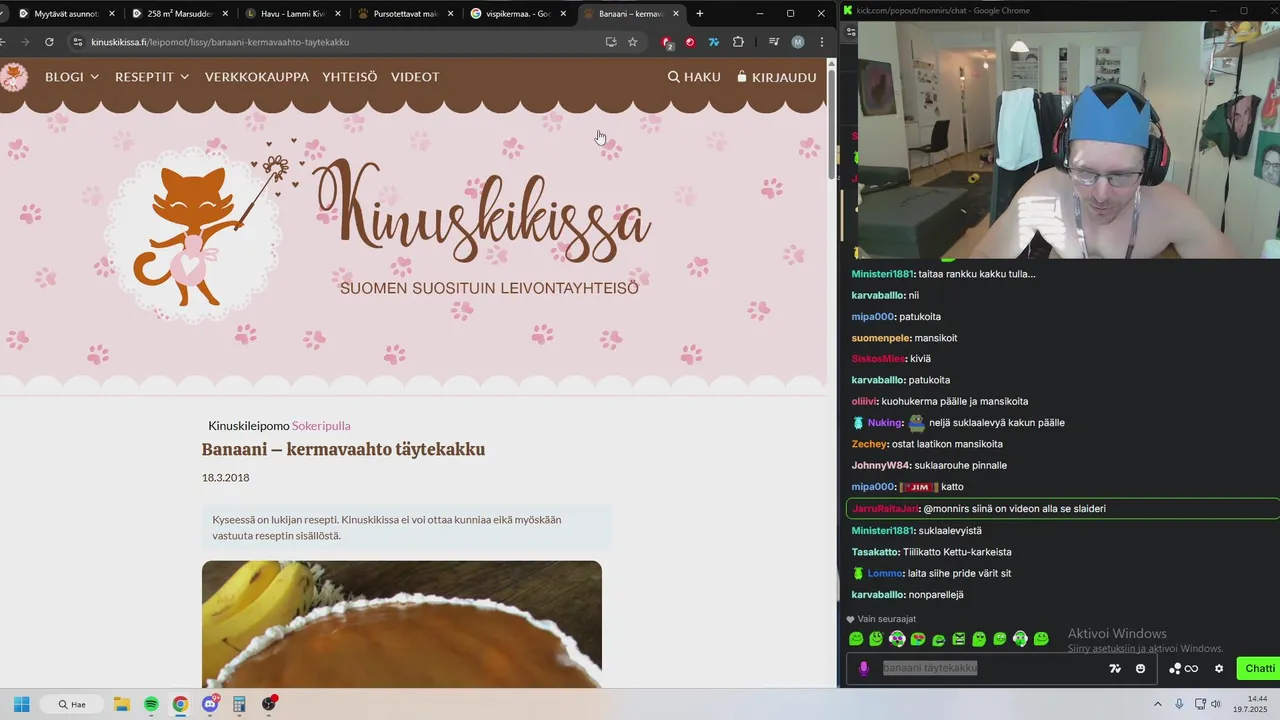The height and width of the screenshot is (720, 1280).
Task: Show hidden system tray icons
Action: pos(1158,704)
